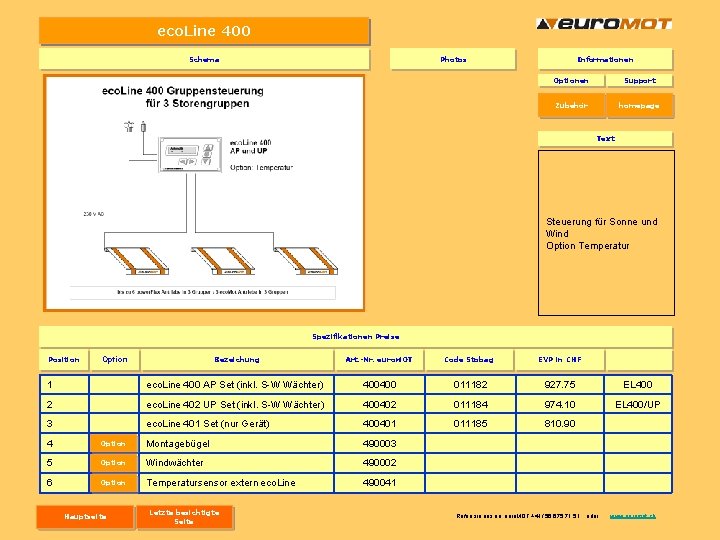Click the control unit device in diagram
This screenshot has height=540, width=720.
[x=190, y=154]
